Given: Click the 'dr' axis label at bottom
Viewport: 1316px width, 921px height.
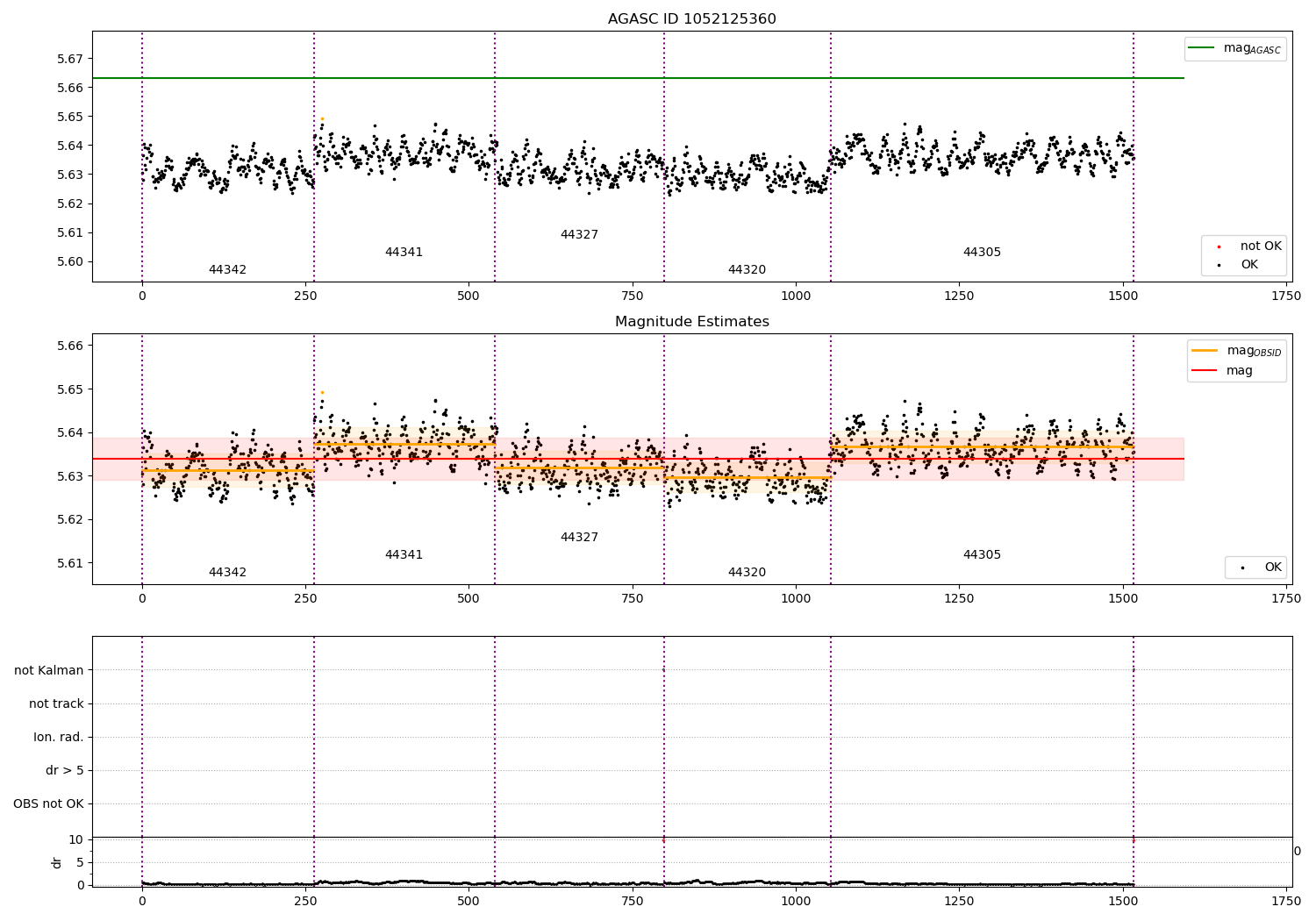Looking at the screenshot, I should tap(57, 862).
